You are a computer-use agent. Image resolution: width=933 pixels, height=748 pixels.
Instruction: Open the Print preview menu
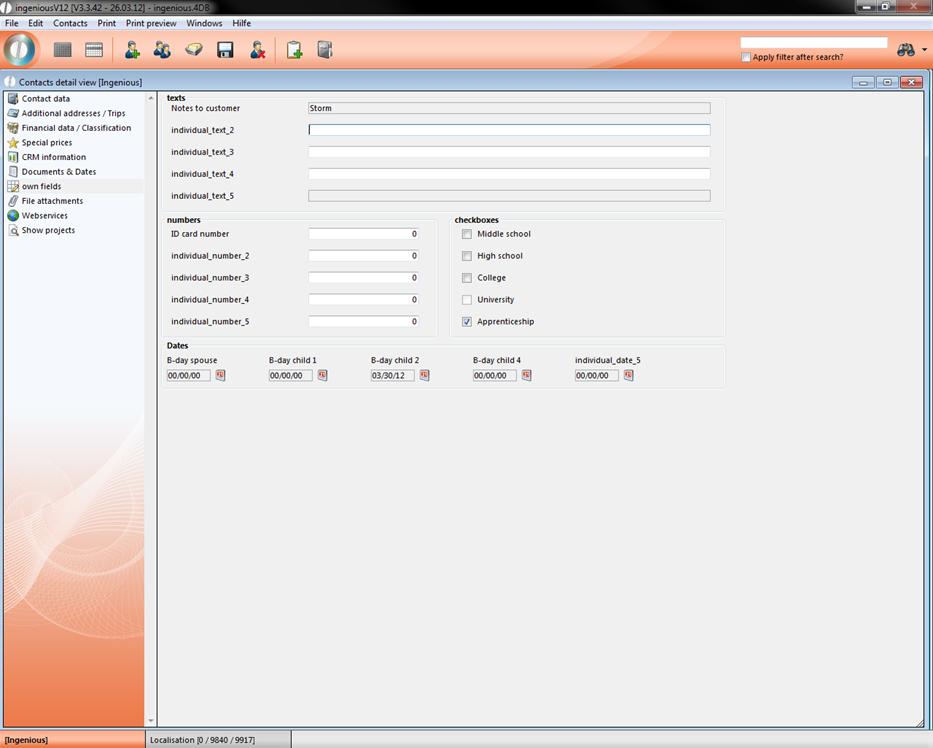[x=151, y=23]
